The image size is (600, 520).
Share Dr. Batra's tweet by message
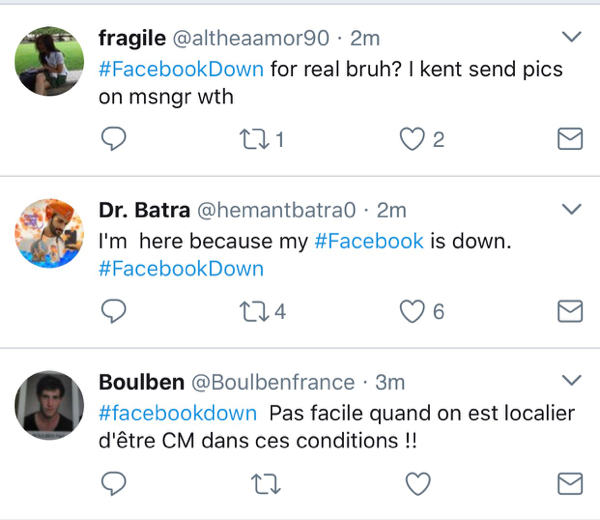pos(569,312)
